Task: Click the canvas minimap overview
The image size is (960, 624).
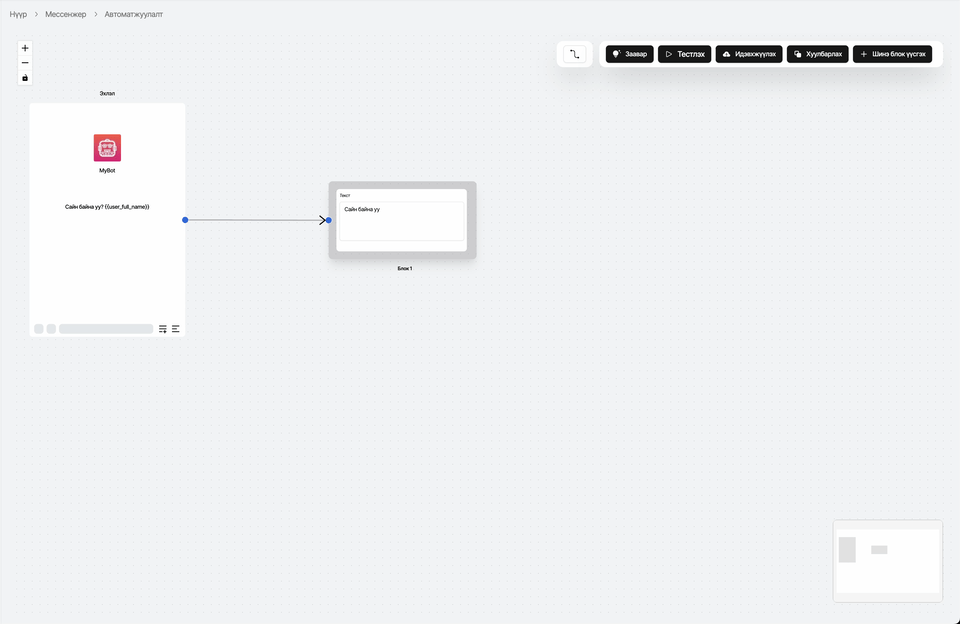Action: pyautogui.click(x=887, y=561)
